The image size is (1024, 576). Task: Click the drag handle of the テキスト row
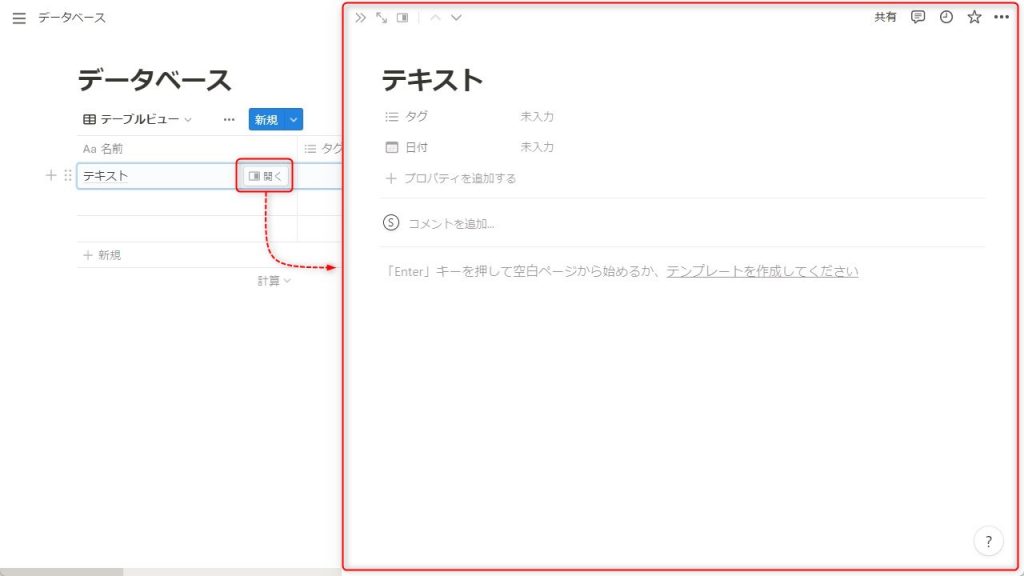pos(68,175)
